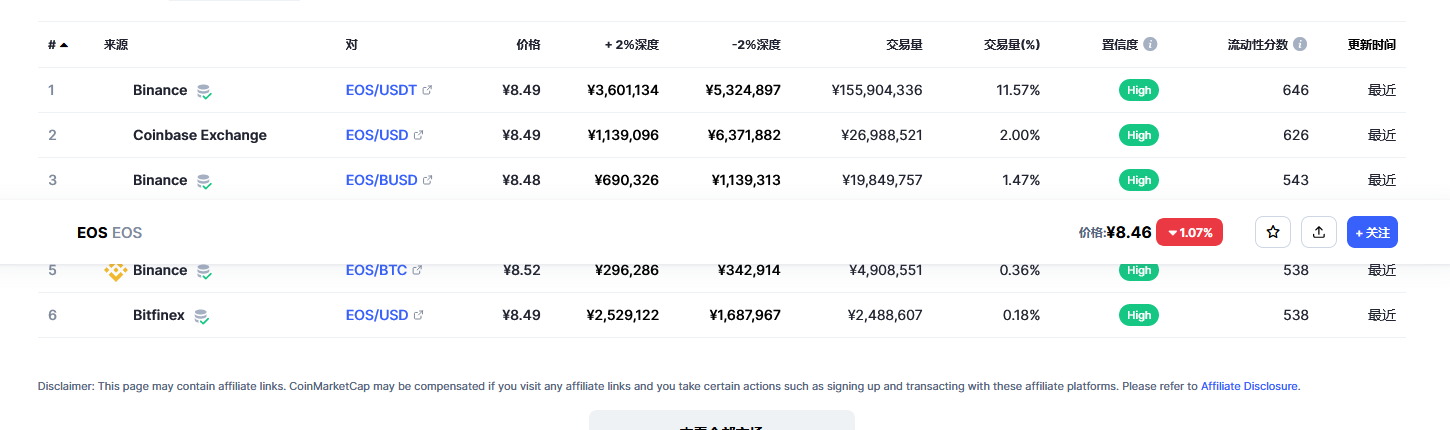Viewport: 1450px width, 430px height.
Task: Click the 置信度 info icon
Action: point(1150,44)
